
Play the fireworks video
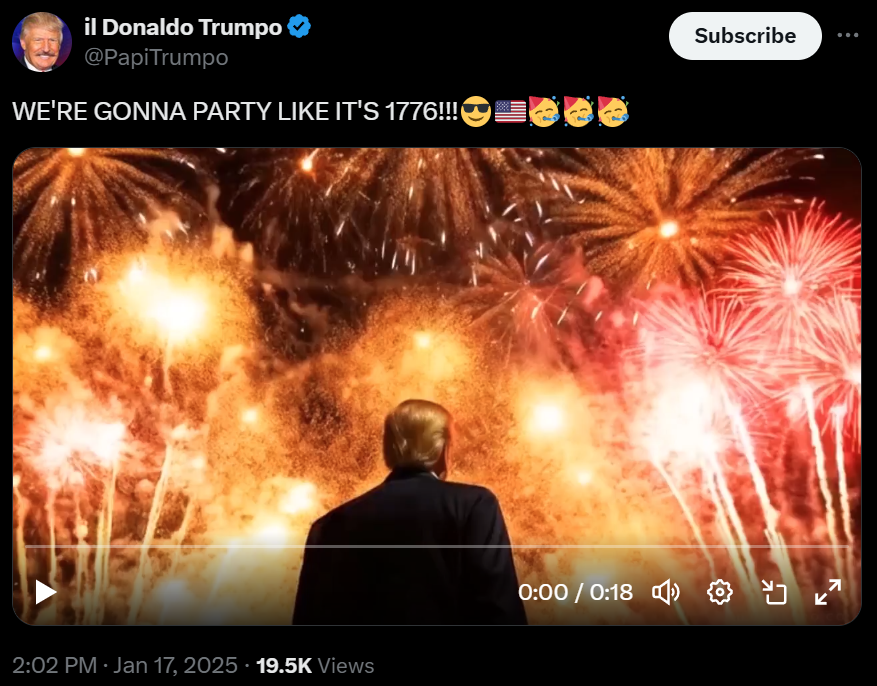(x=45, y=592)
